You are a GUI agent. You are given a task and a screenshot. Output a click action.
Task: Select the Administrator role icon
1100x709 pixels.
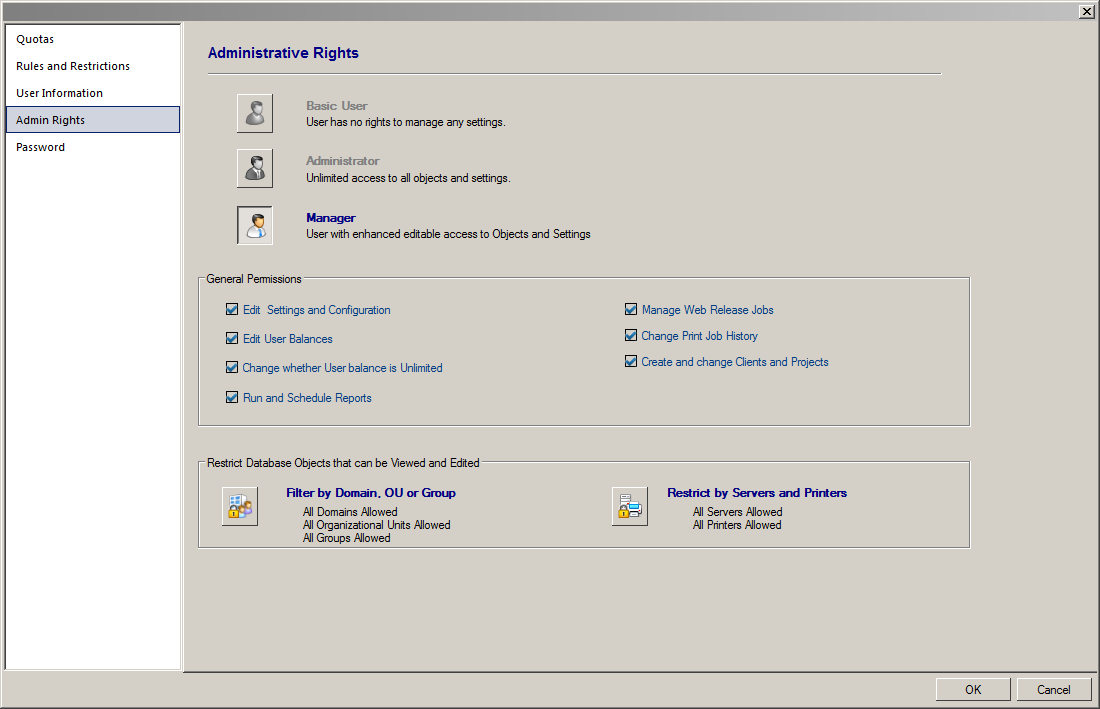255,168
